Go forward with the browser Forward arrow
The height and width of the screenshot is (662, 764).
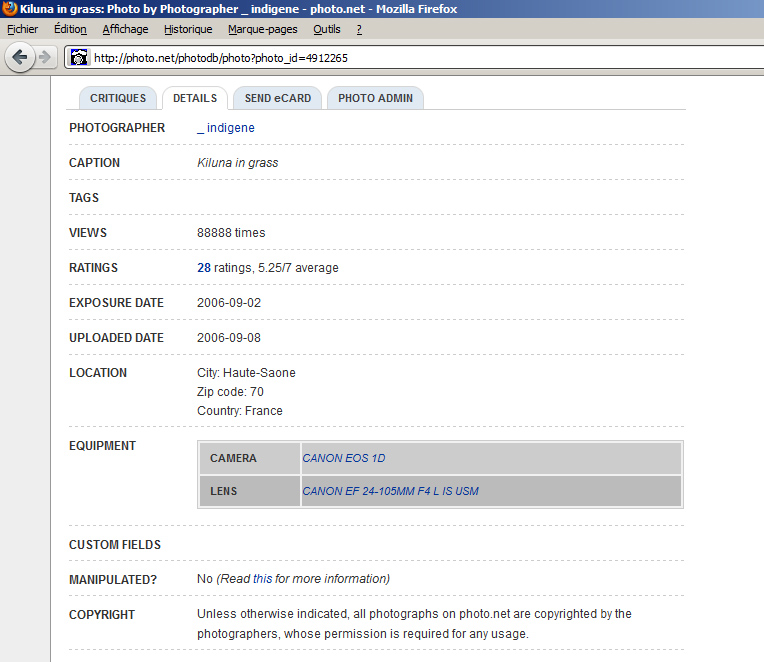click(x=45, y=57)
